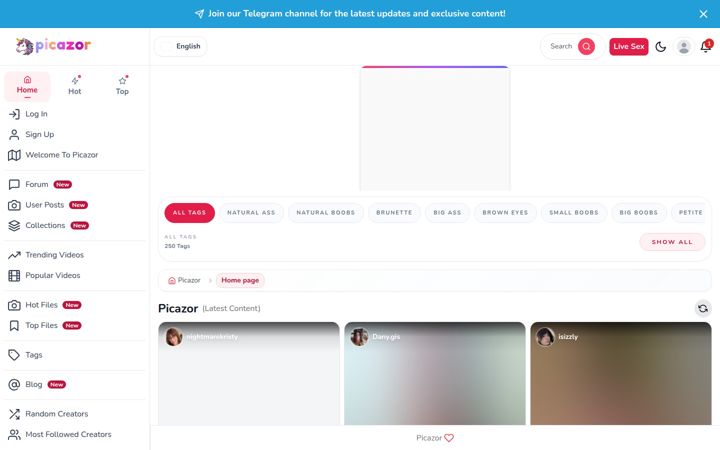Viewport: 720px width, 450px height.
Task: Open the Blog at-sign icon
Action: point(14,384)
